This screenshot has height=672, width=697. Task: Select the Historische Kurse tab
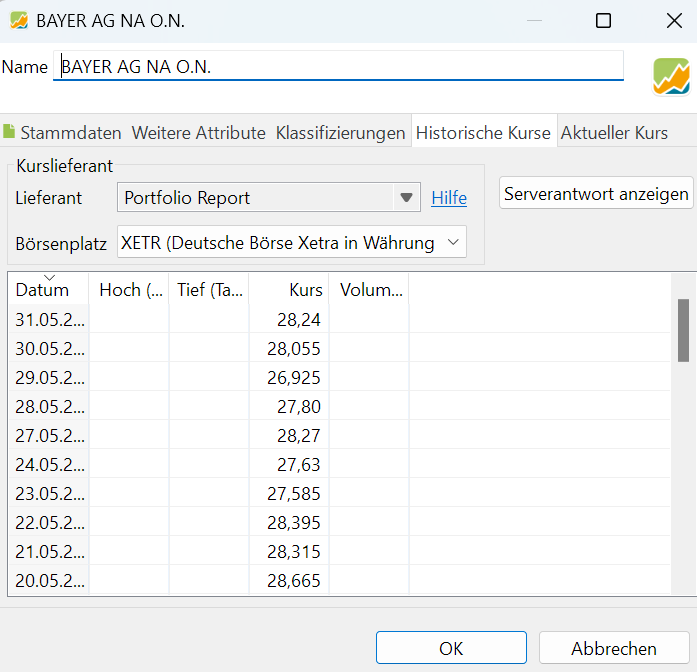pos(483,133)
